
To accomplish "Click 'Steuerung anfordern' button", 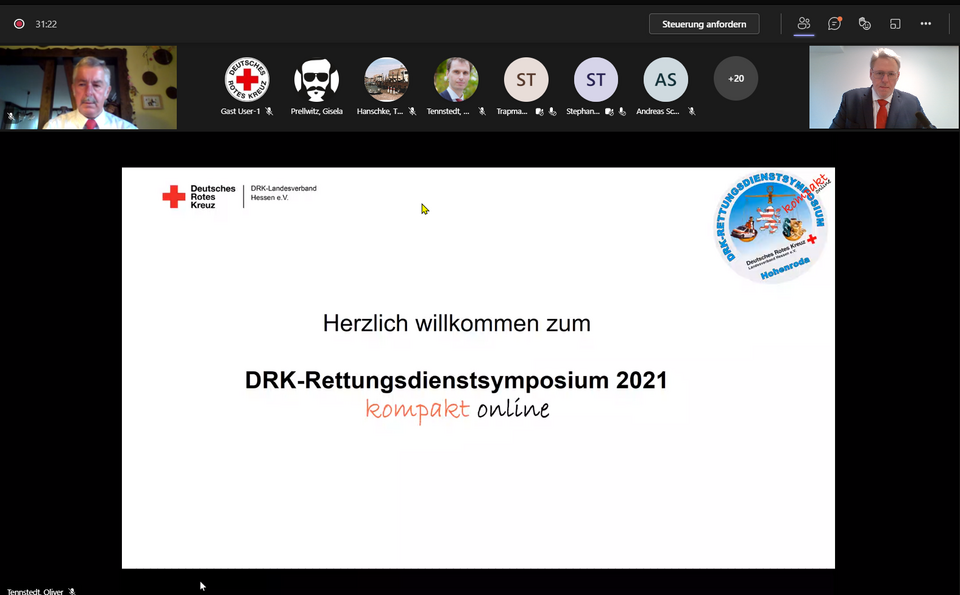I will [704, 24].
